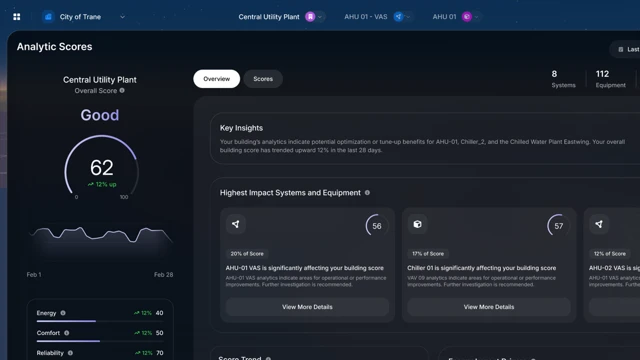Screen dimensions: 640x360
Task: Click the 17% of Score badge
Action: click(x=428, y=254)
